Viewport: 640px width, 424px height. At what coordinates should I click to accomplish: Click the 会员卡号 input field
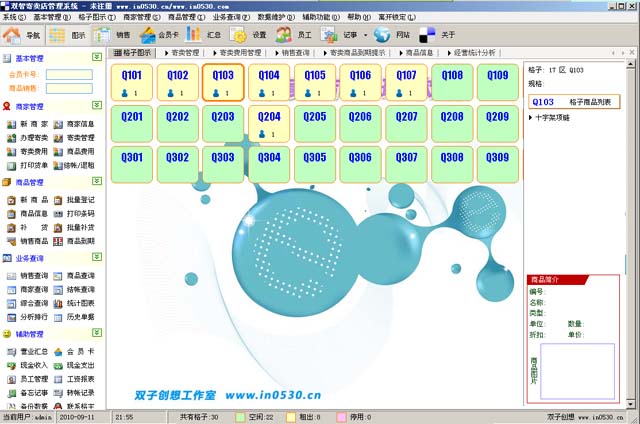tap(69, 74)
